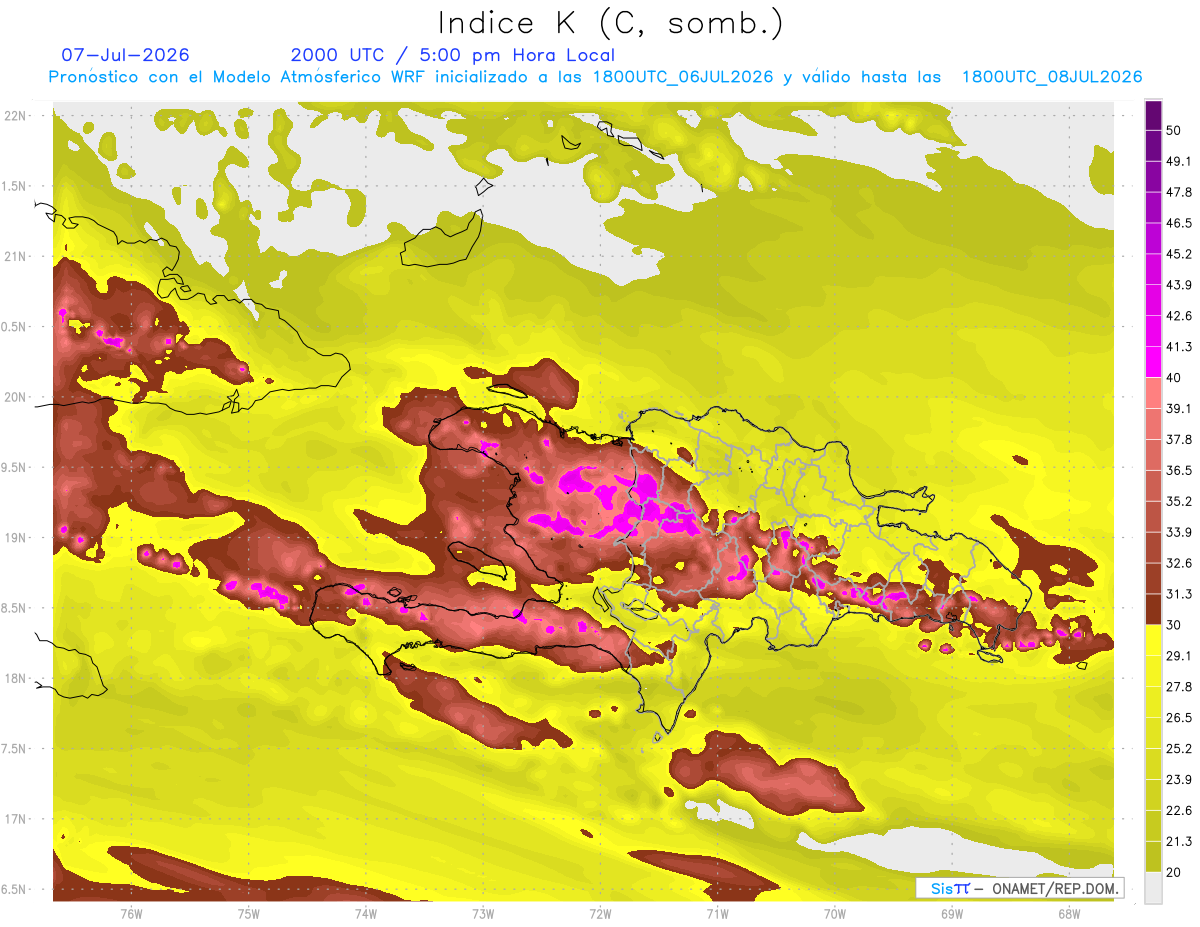Click the latitude label "19N"

click(14, 537)
